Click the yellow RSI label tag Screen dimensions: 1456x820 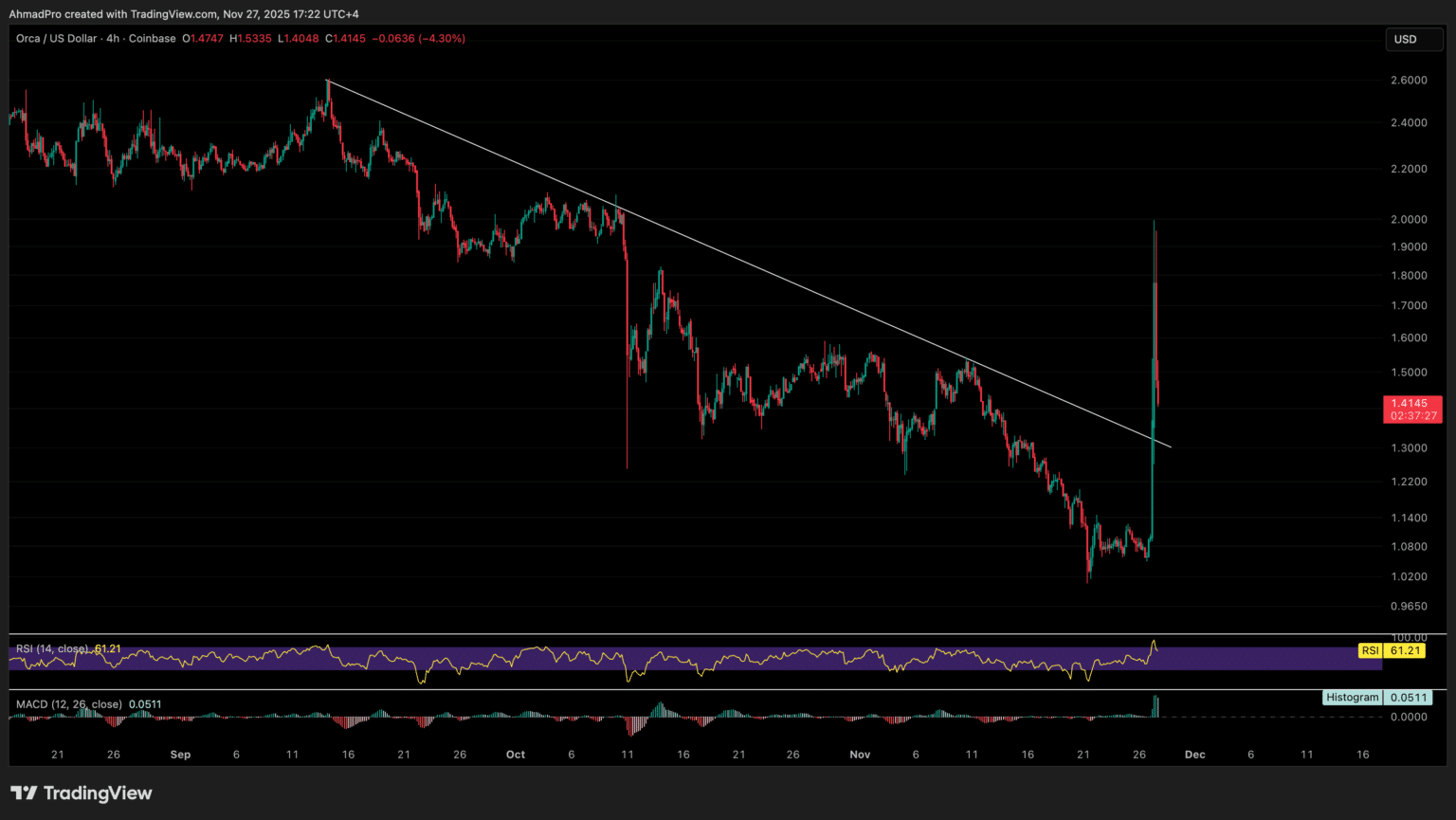[x=1370, y=650]
